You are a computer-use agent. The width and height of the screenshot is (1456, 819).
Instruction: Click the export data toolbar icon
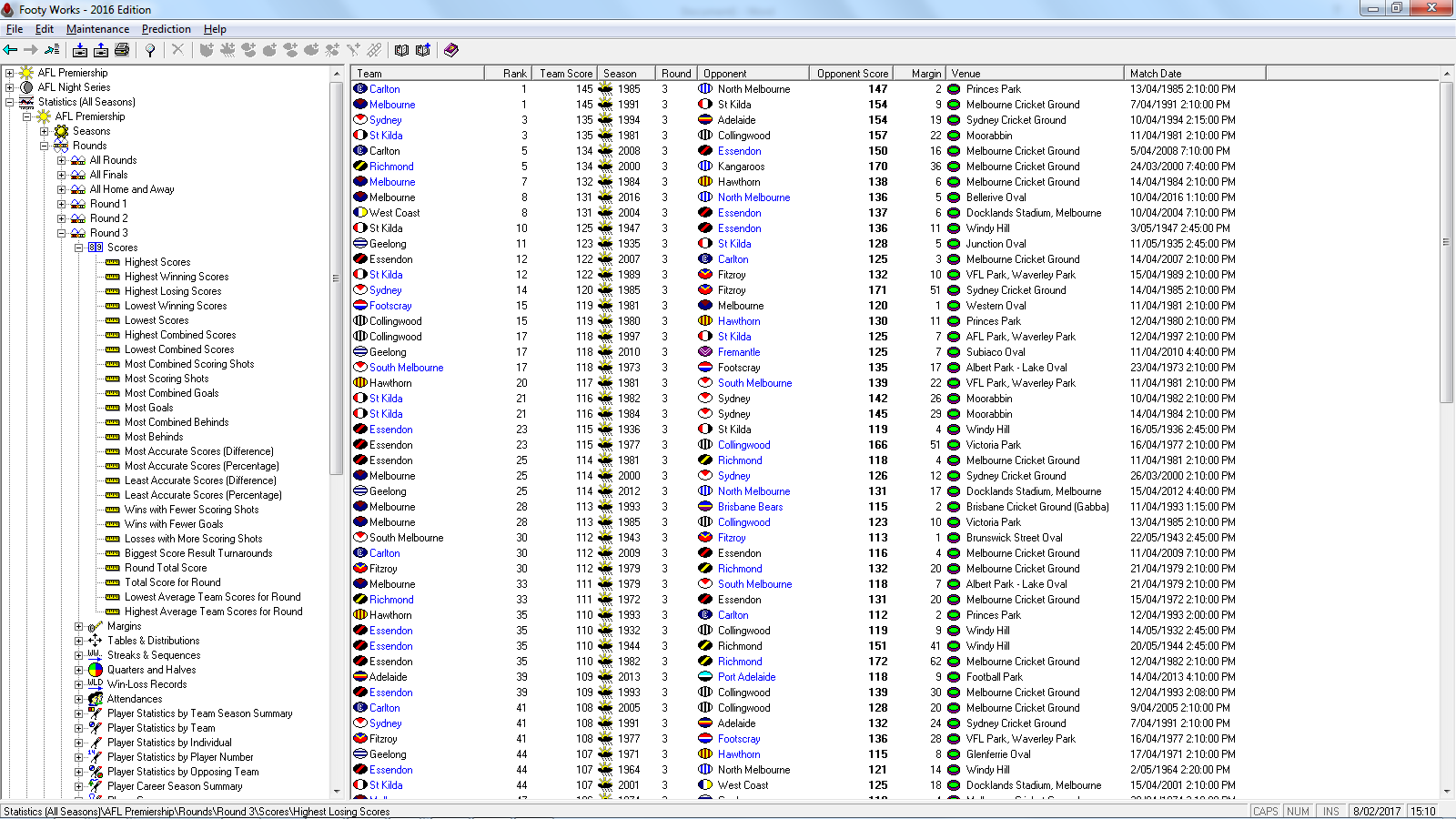101,50
